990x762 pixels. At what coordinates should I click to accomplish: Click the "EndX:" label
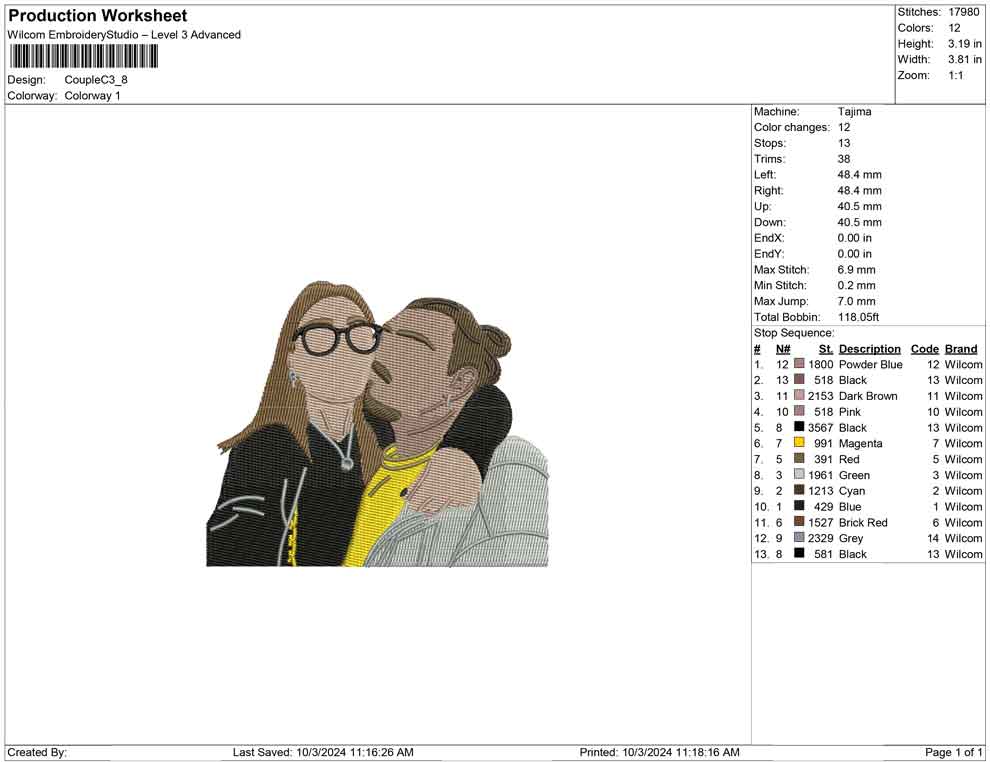[769, 238]
